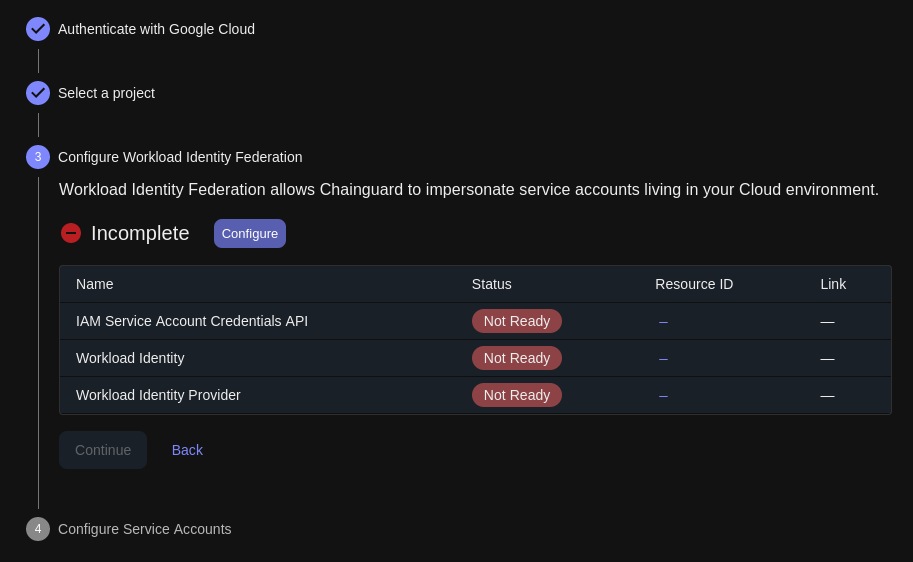Screen dimensions: 913x562
Task: Click Resource ID dash for Workload Identity Provider
Action: pos(663,397)
